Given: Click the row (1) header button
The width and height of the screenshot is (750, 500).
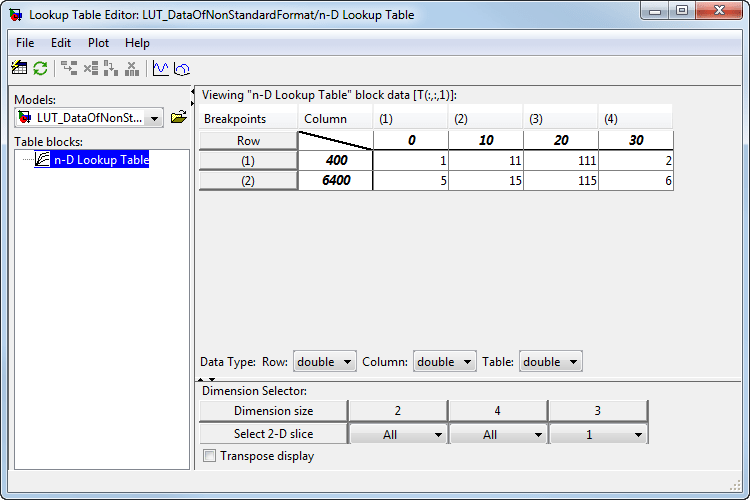Looking at the screenshot, I should point(248,161).
